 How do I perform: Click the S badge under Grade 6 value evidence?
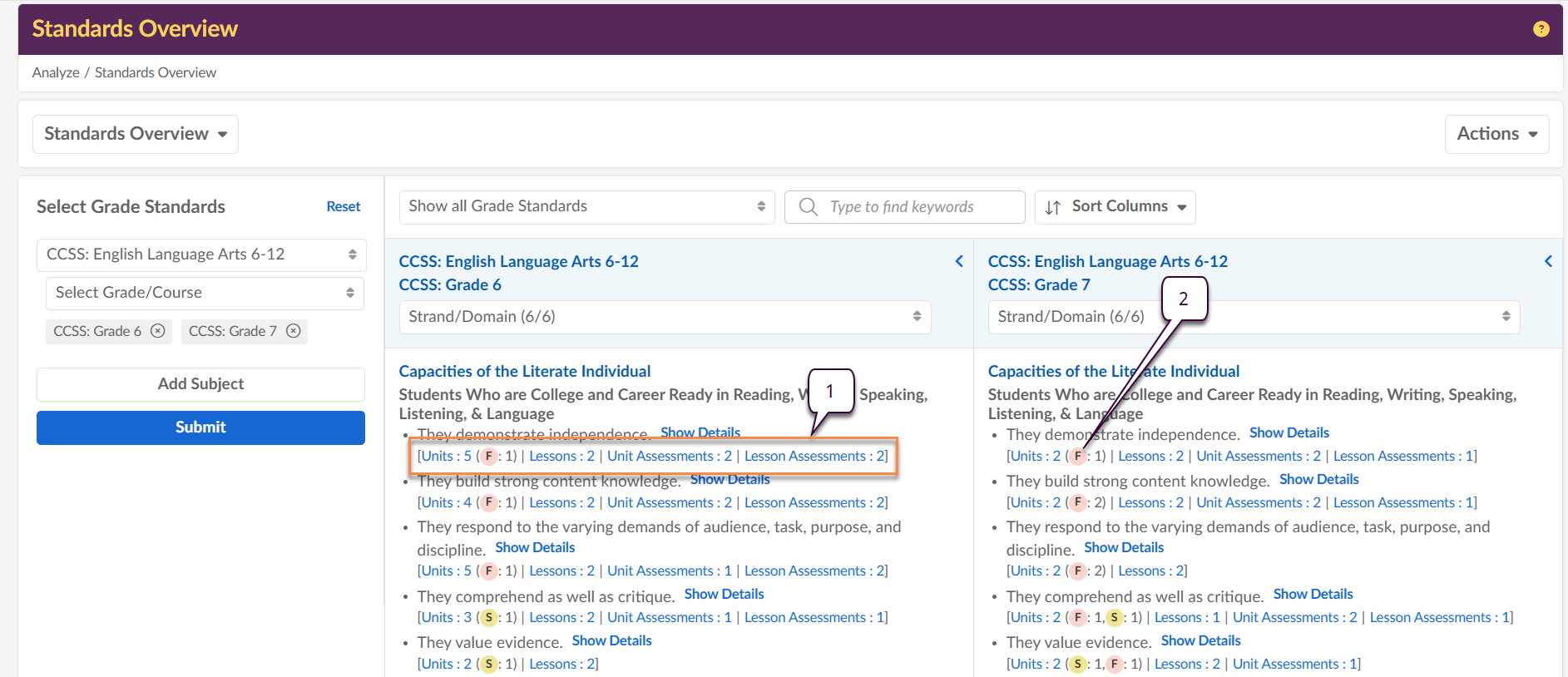[x=489, y=665]
